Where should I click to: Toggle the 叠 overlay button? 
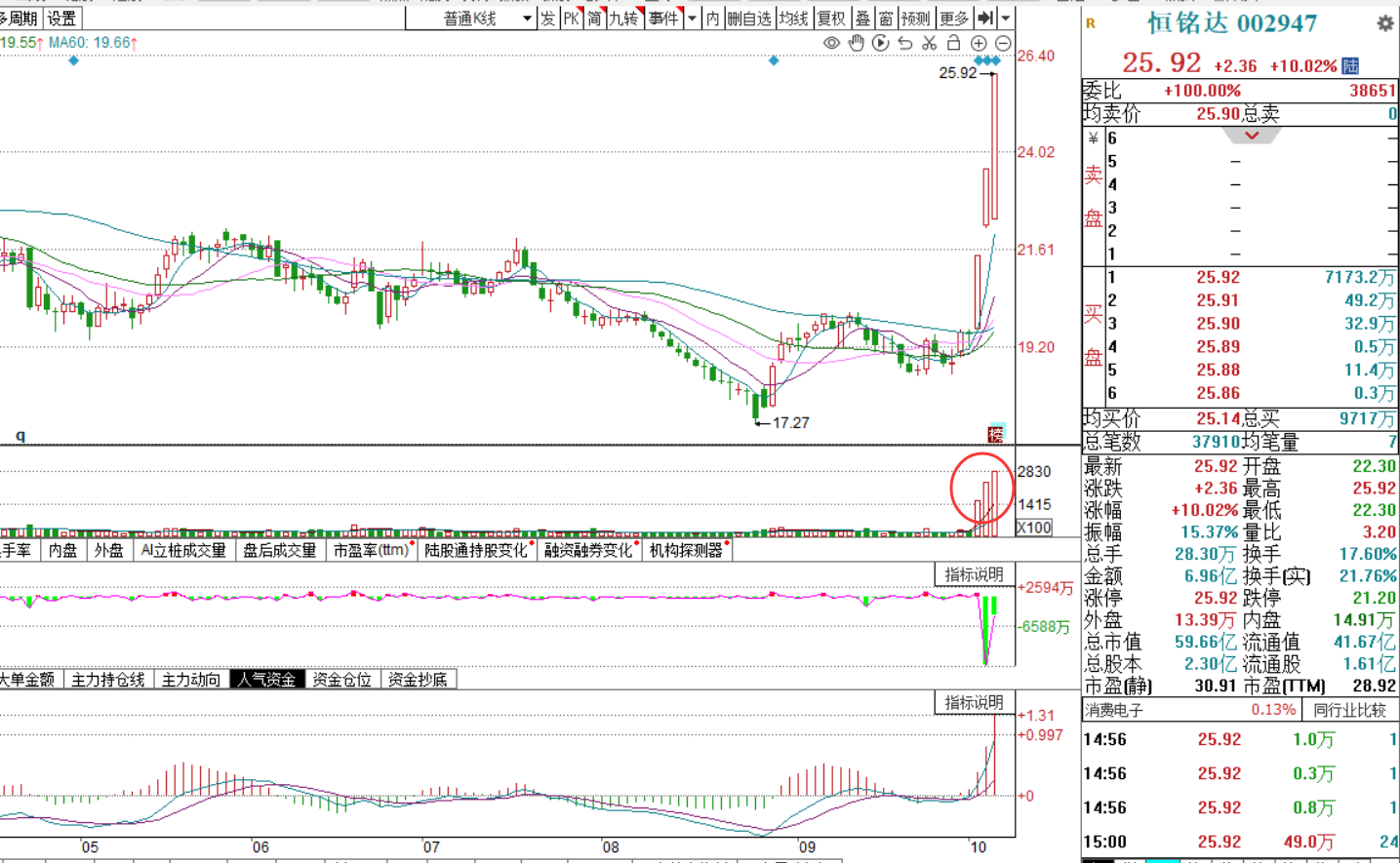point(862,19)
